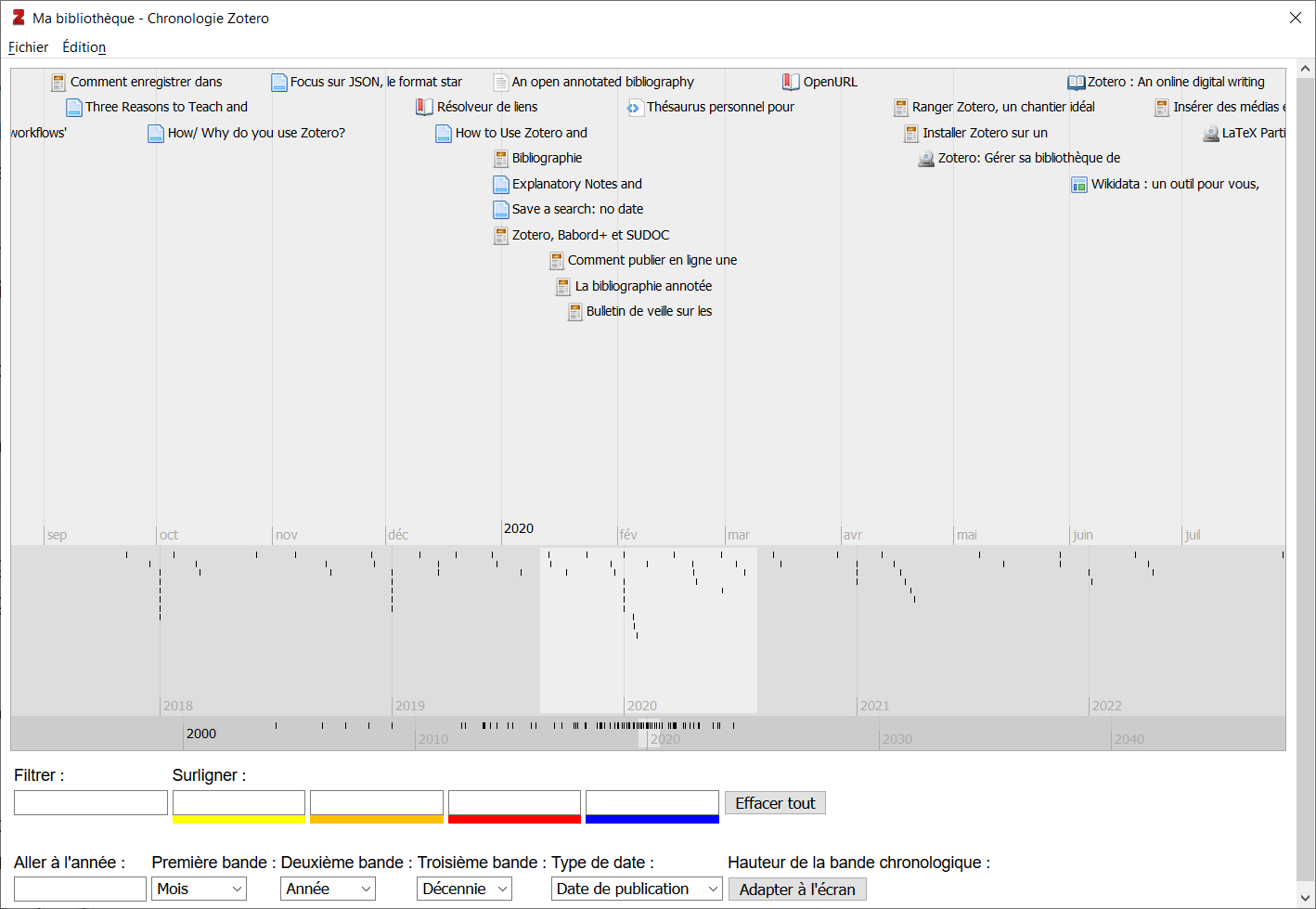Open the Première bande dropdown (Mois)
This screenshot has width=1316, height=909.
click(x=199, y=889)
